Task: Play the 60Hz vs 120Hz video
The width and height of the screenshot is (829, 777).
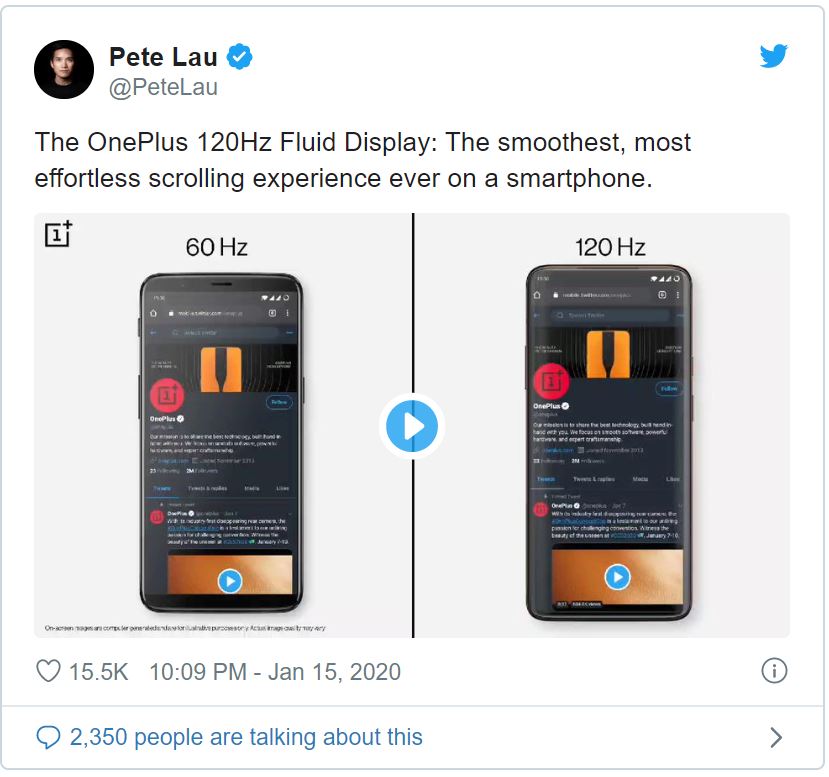Action: (412, 426)
